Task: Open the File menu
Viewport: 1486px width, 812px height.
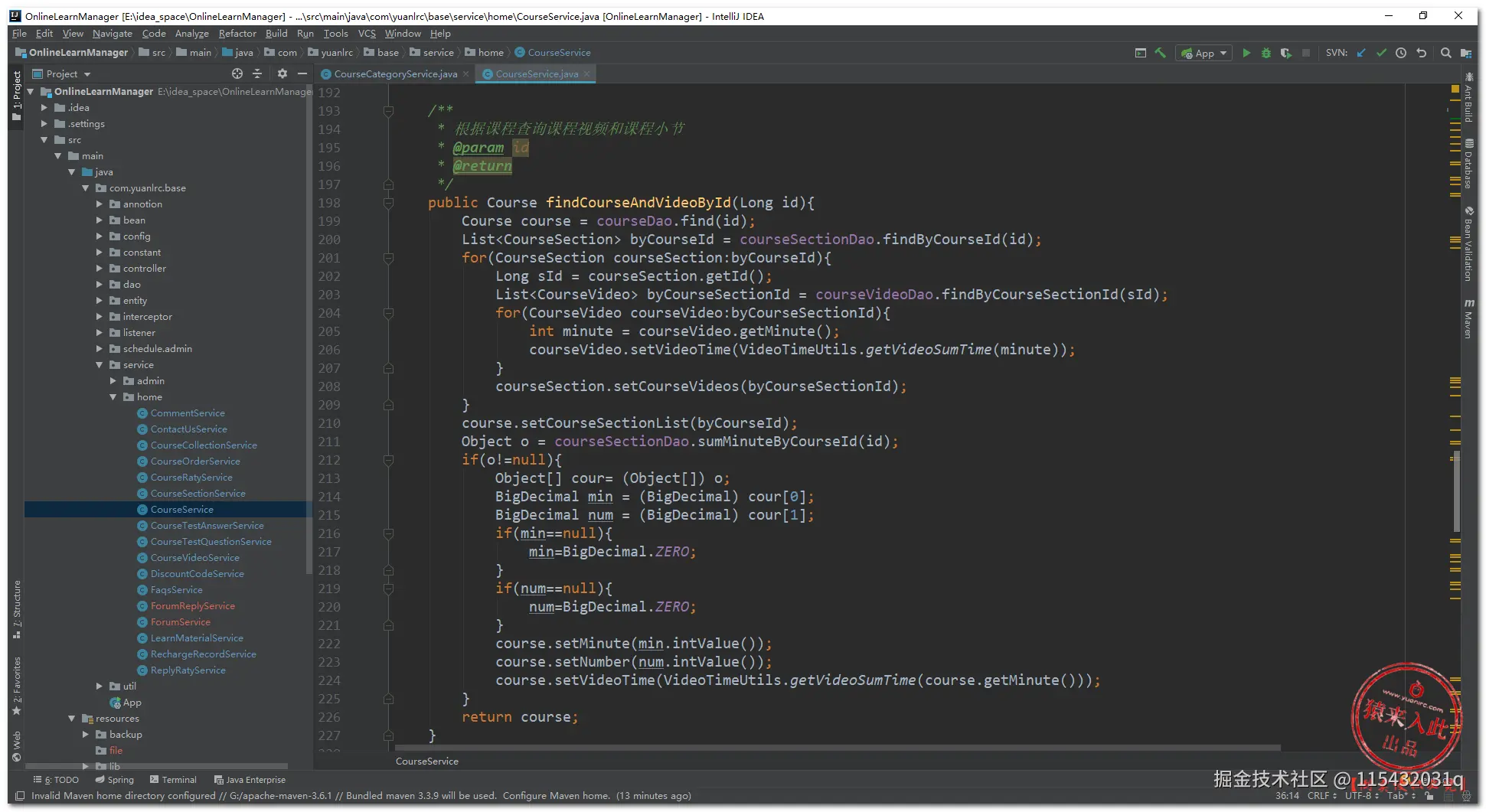Action: pyautogui.click(x=20, y=34)
